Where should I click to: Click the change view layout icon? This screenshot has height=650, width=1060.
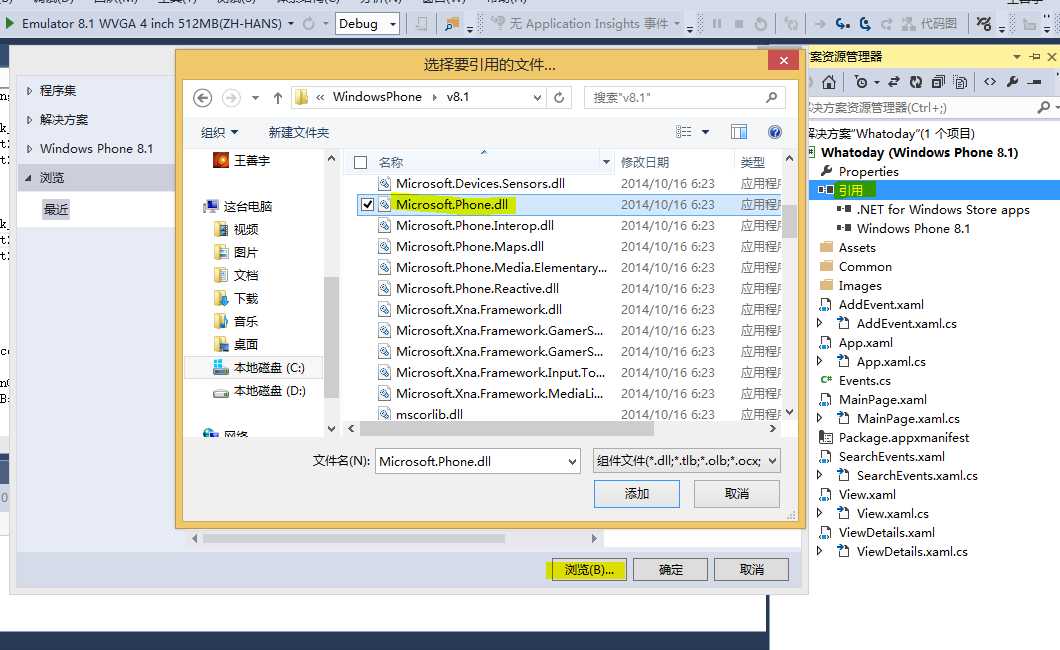coord(683,132)
